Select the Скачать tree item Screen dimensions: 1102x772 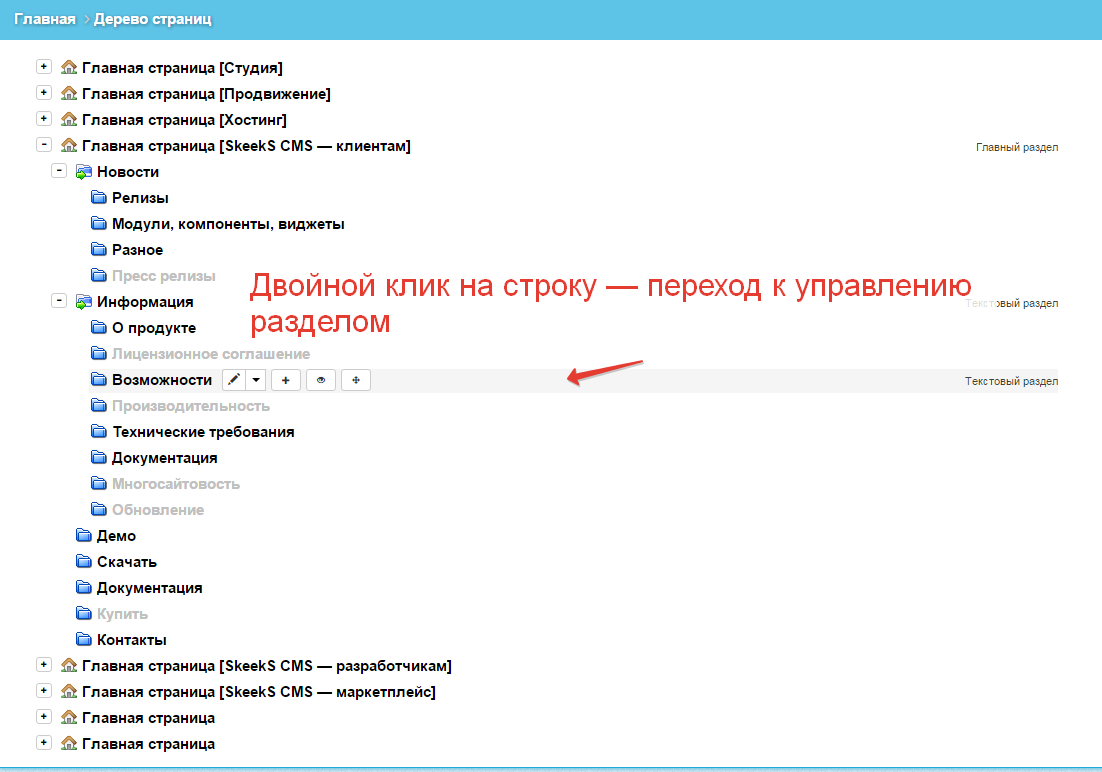127,562
